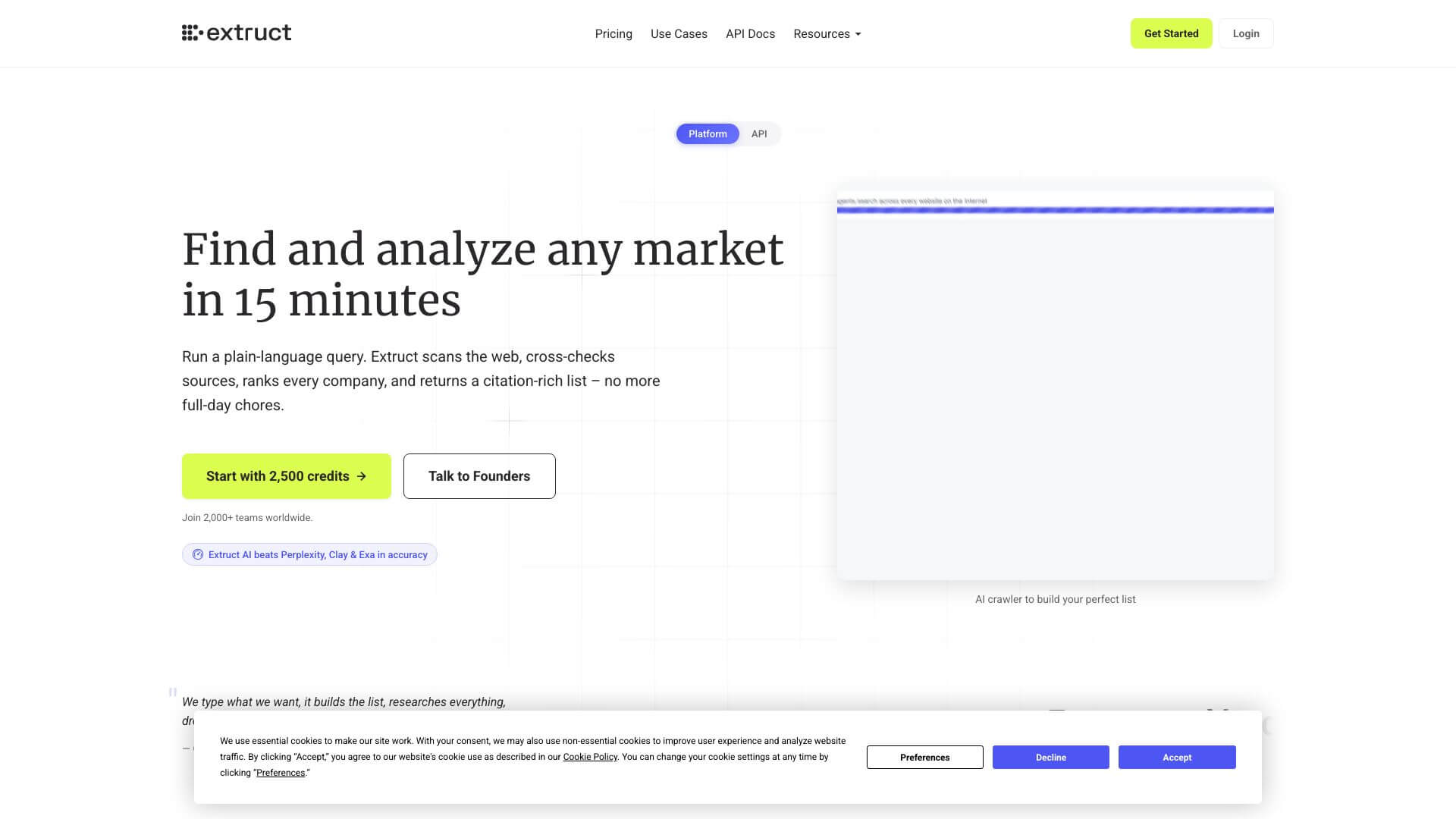
Task: Expand the Resources dropdown menu
Action: click(x=826, y=33)
